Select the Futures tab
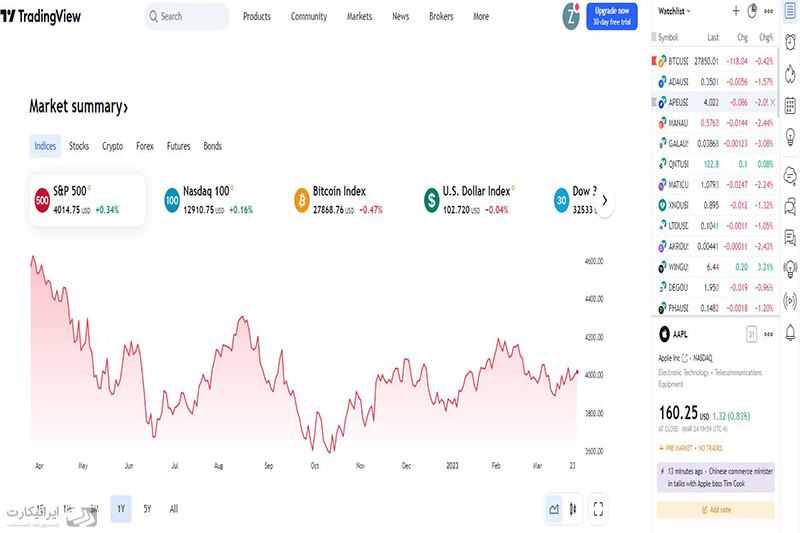The height and width of the screenshot is (533, 800). pyautogui.click(x=178, y=146)
